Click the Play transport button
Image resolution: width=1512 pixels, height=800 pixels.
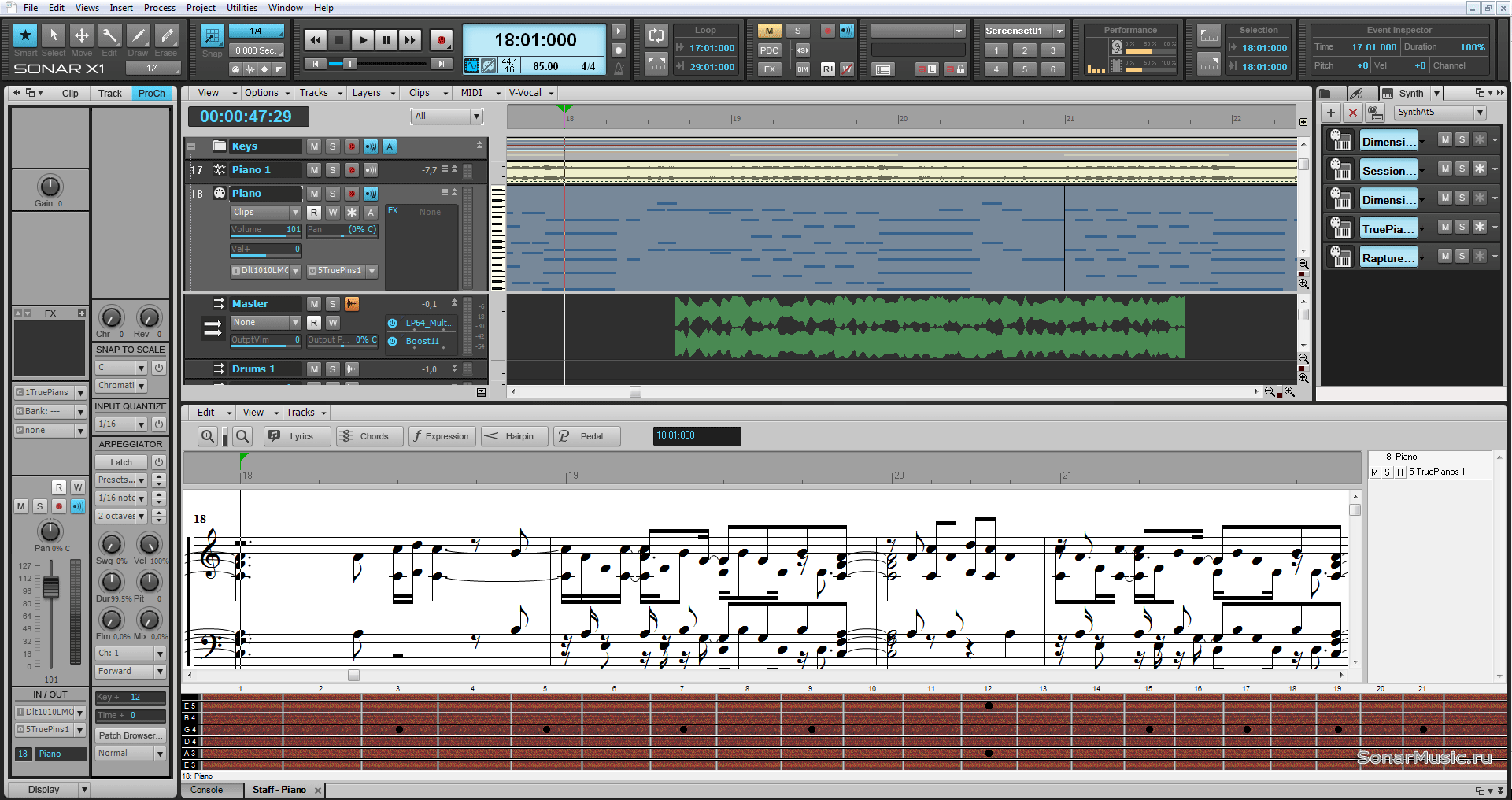362,40
